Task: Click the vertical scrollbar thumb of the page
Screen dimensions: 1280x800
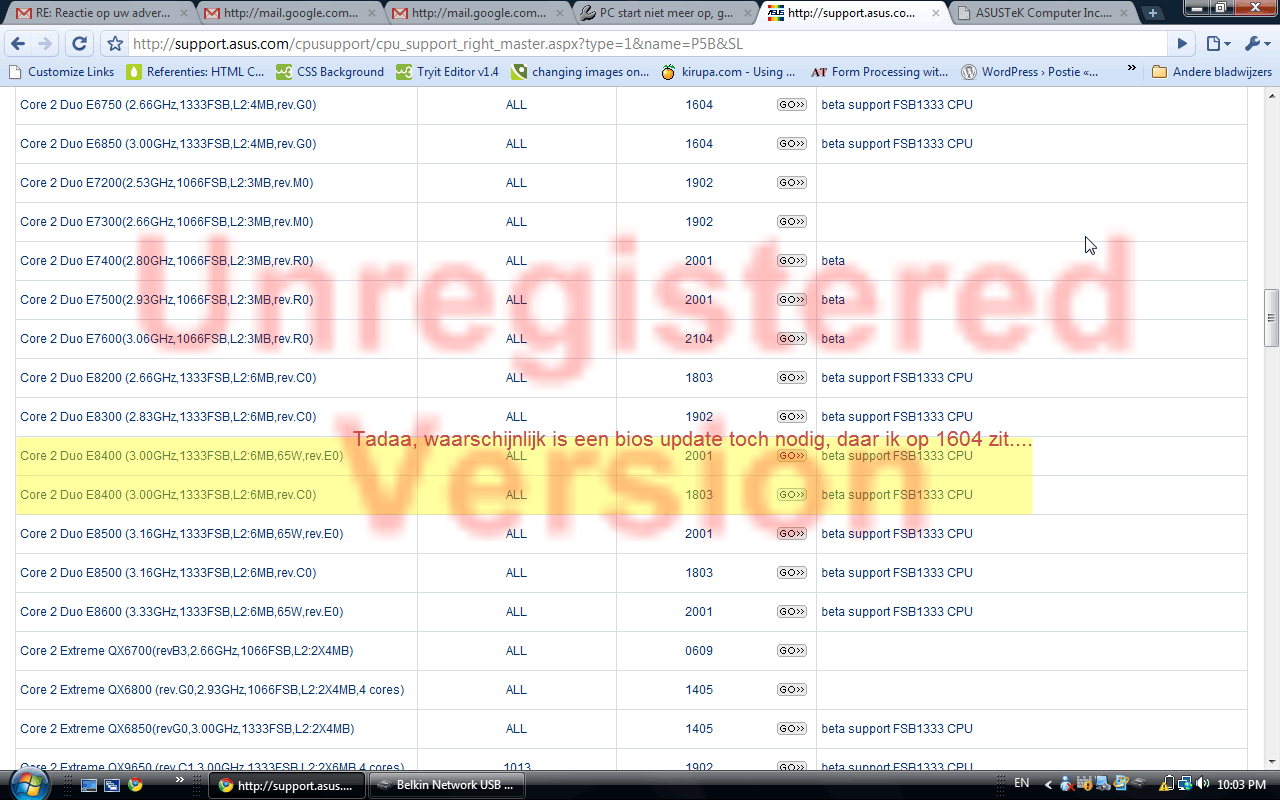Action: 1271,318
